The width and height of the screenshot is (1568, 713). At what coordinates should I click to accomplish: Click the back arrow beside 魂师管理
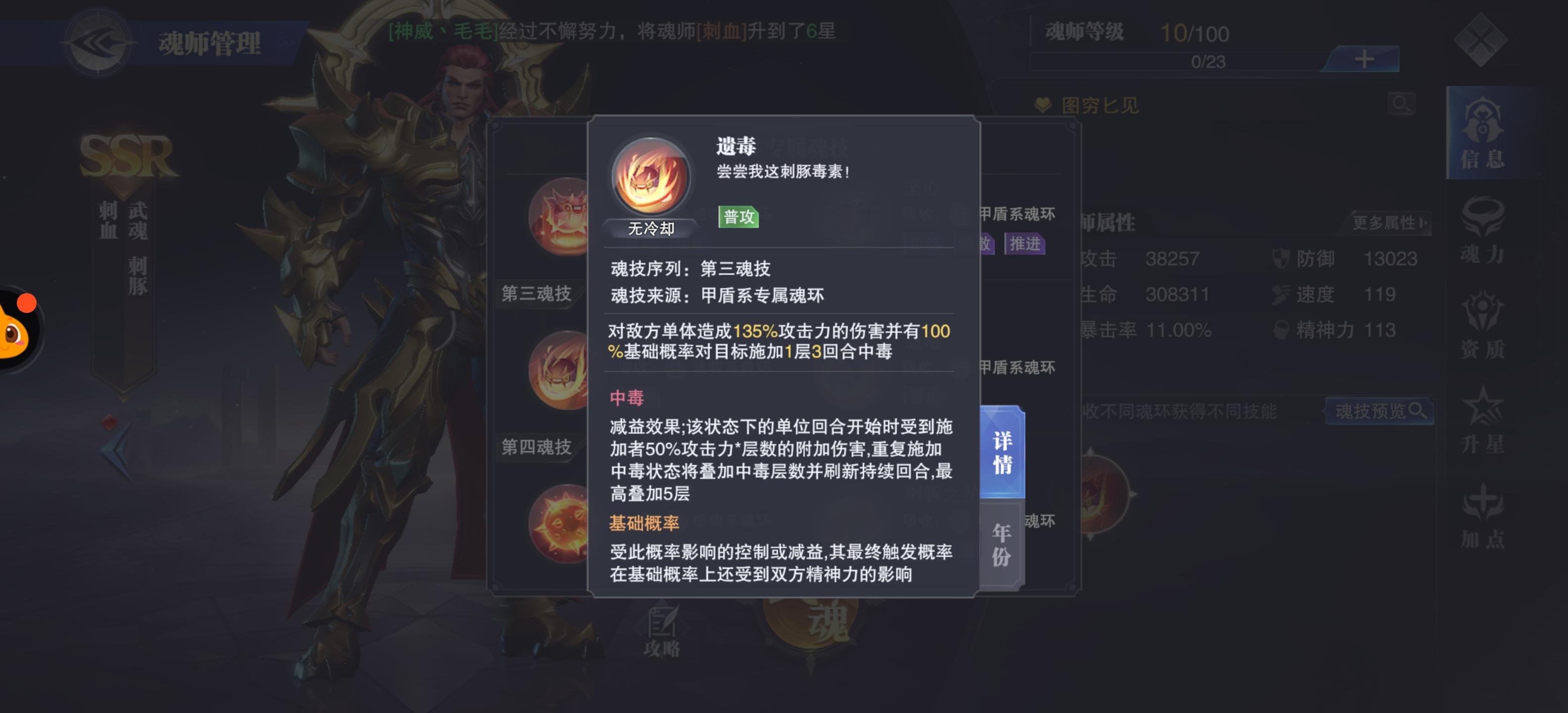98,42
